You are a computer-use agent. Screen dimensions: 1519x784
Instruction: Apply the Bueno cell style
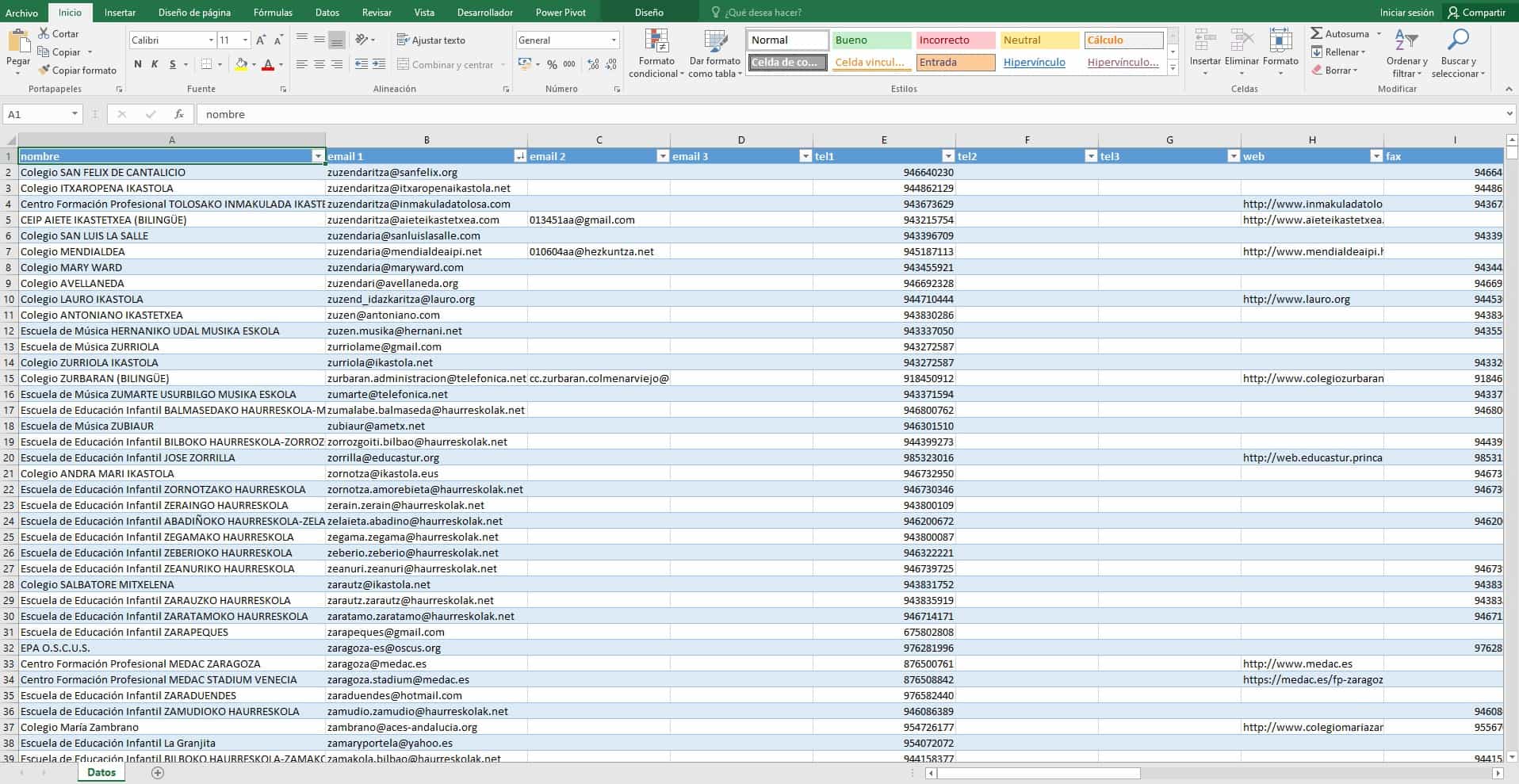tap(869, 39)
